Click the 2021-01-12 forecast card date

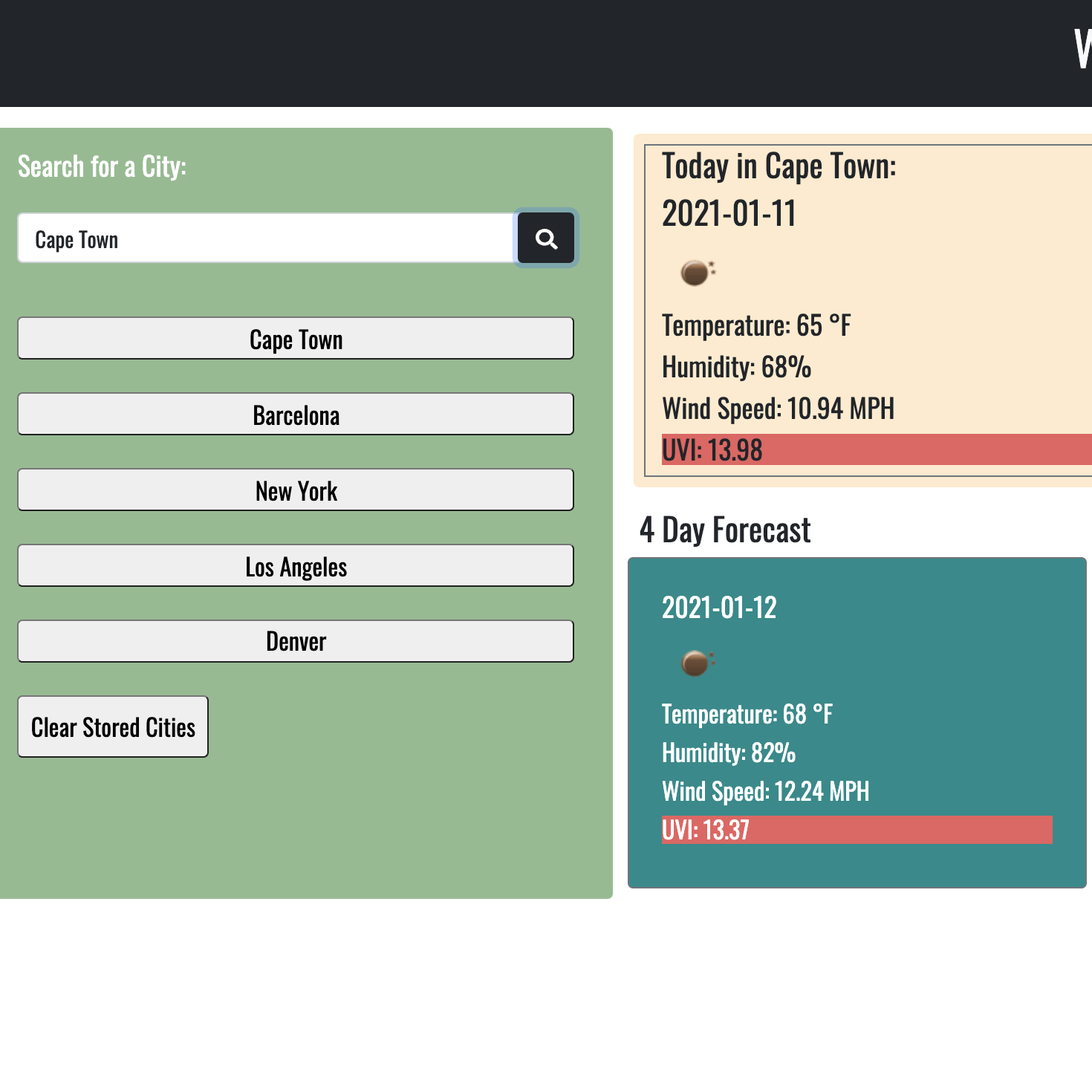(x=719, y=608)
